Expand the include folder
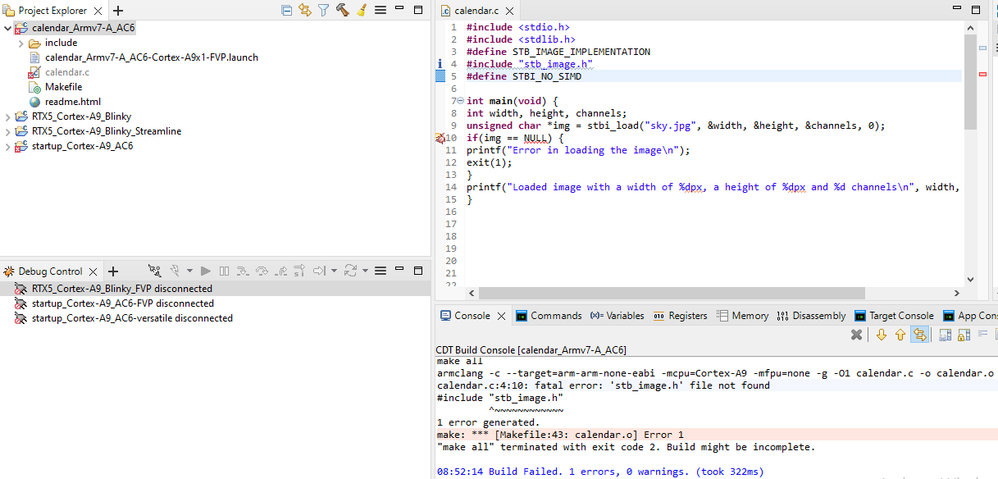The height and width of the screenshot is (479, 998). click(x=21, y=43)
